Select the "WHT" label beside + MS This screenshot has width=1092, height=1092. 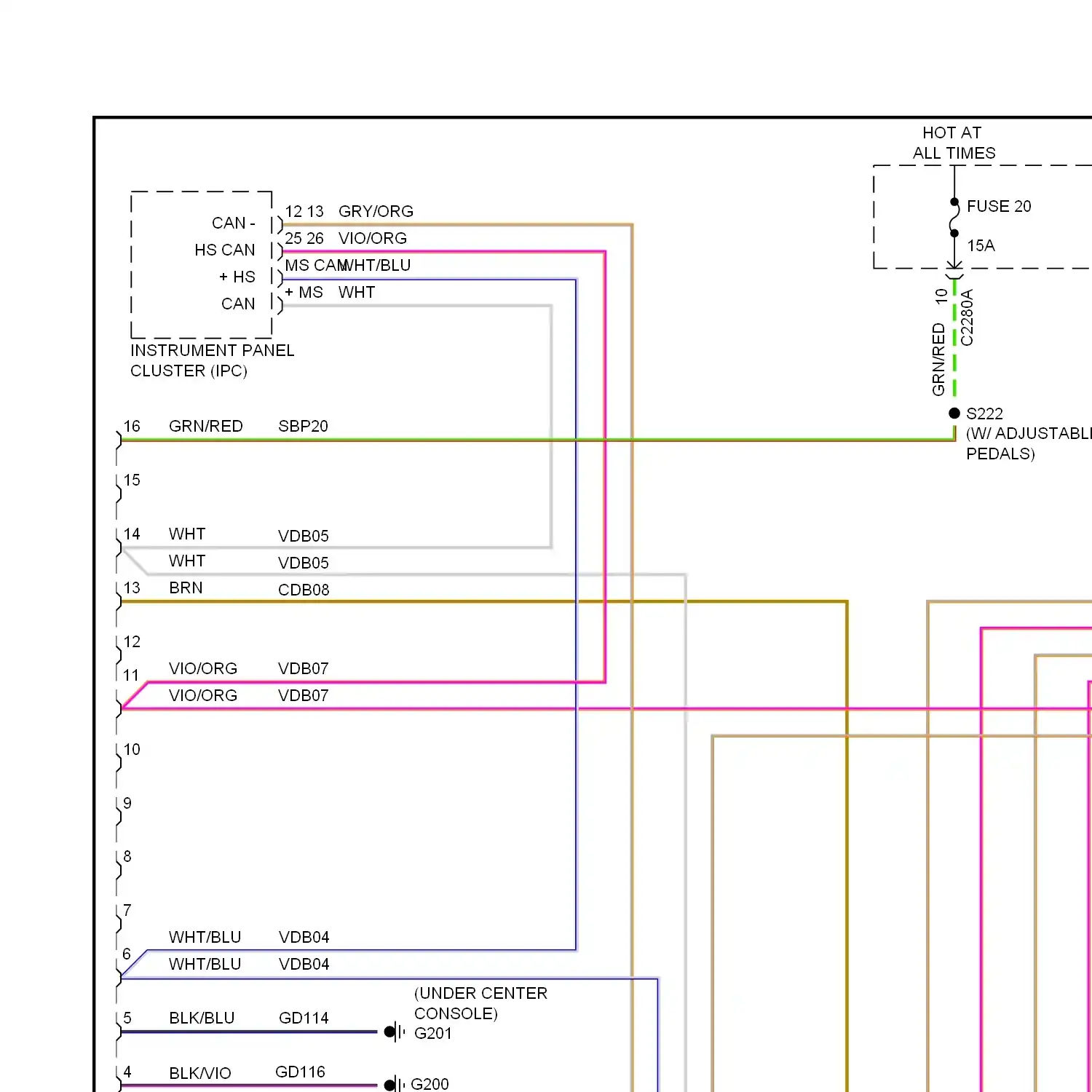tap(357, 292)
